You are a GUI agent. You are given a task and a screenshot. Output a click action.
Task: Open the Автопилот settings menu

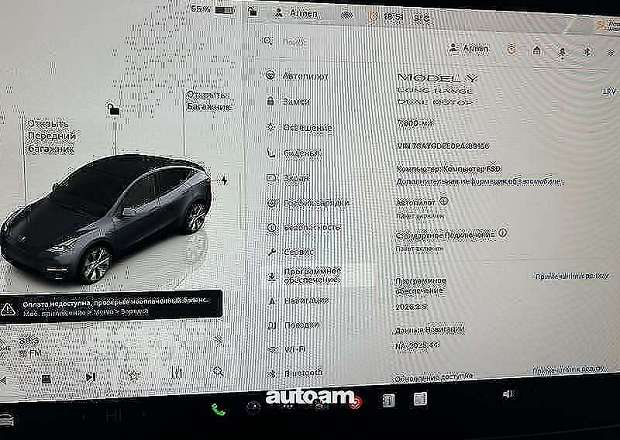pos(297,76)
